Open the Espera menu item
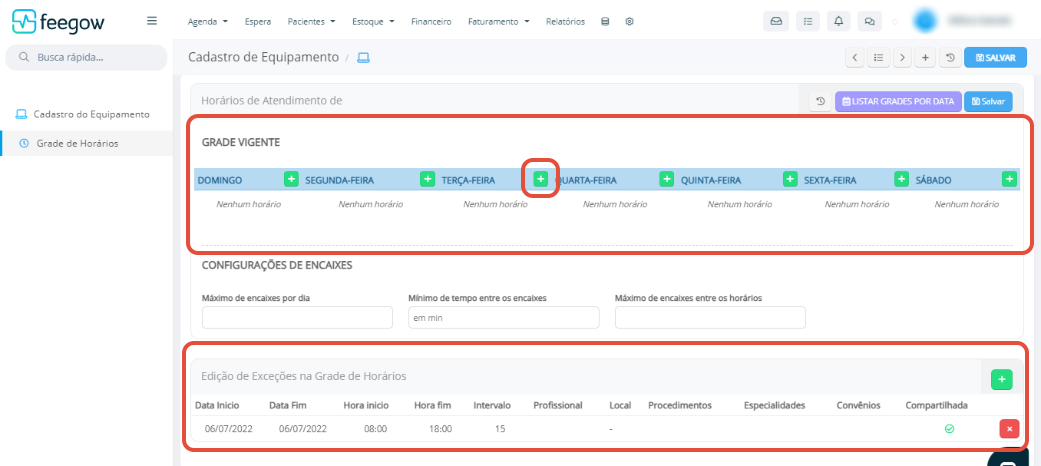 coord(258,21)
